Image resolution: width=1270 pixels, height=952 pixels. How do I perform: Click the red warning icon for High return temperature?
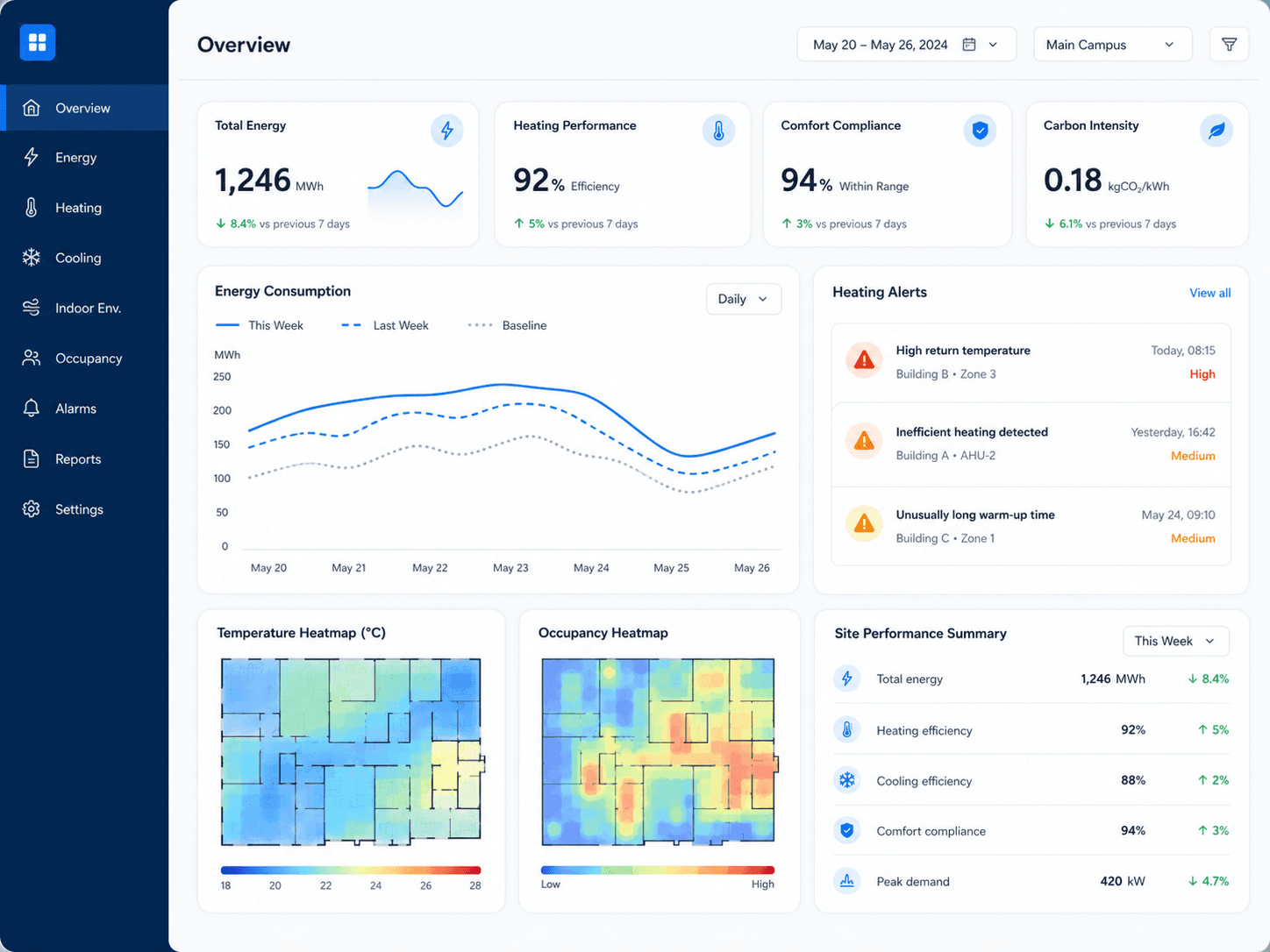(864, 360)
